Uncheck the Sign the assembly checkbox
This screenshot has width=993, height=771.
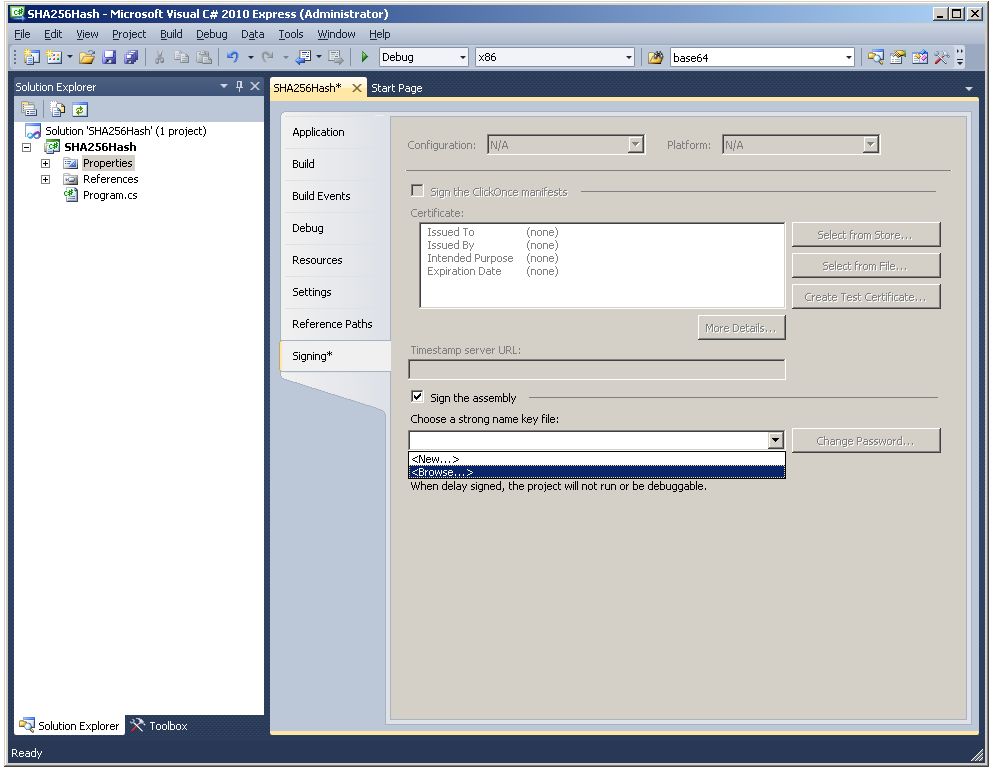click(417, 397)
